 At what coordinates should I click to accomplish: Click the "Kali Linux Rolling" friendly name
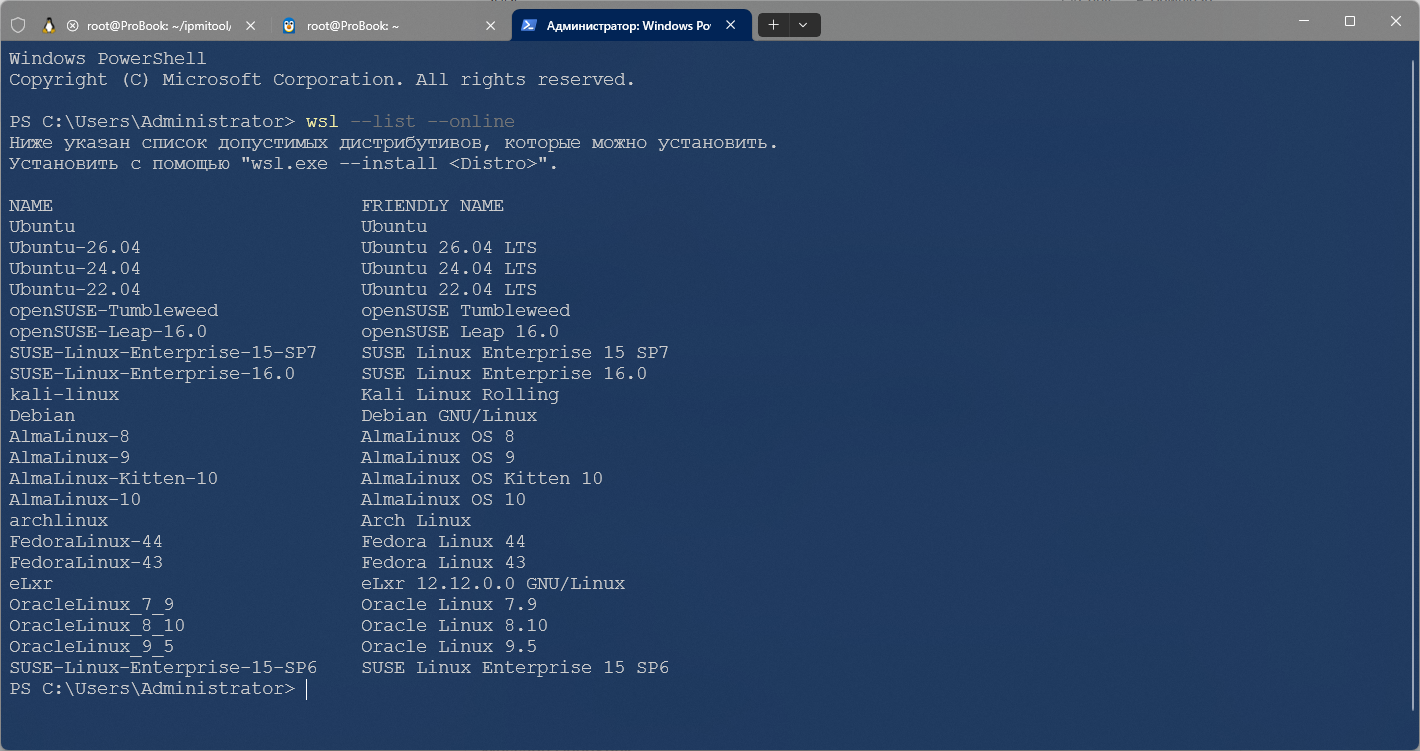tap(460, 395)
